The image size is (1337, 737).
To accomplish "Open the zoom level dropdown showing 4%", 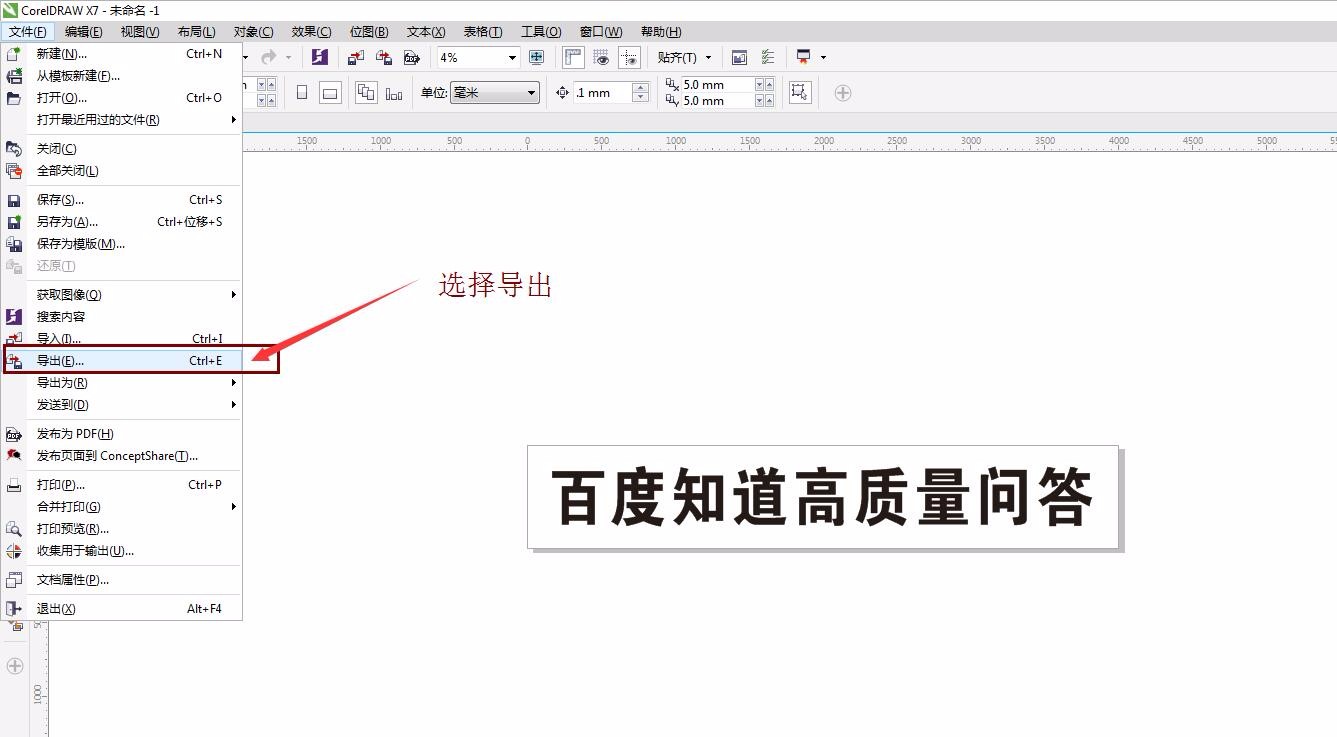I will click(x=512, y=58).
